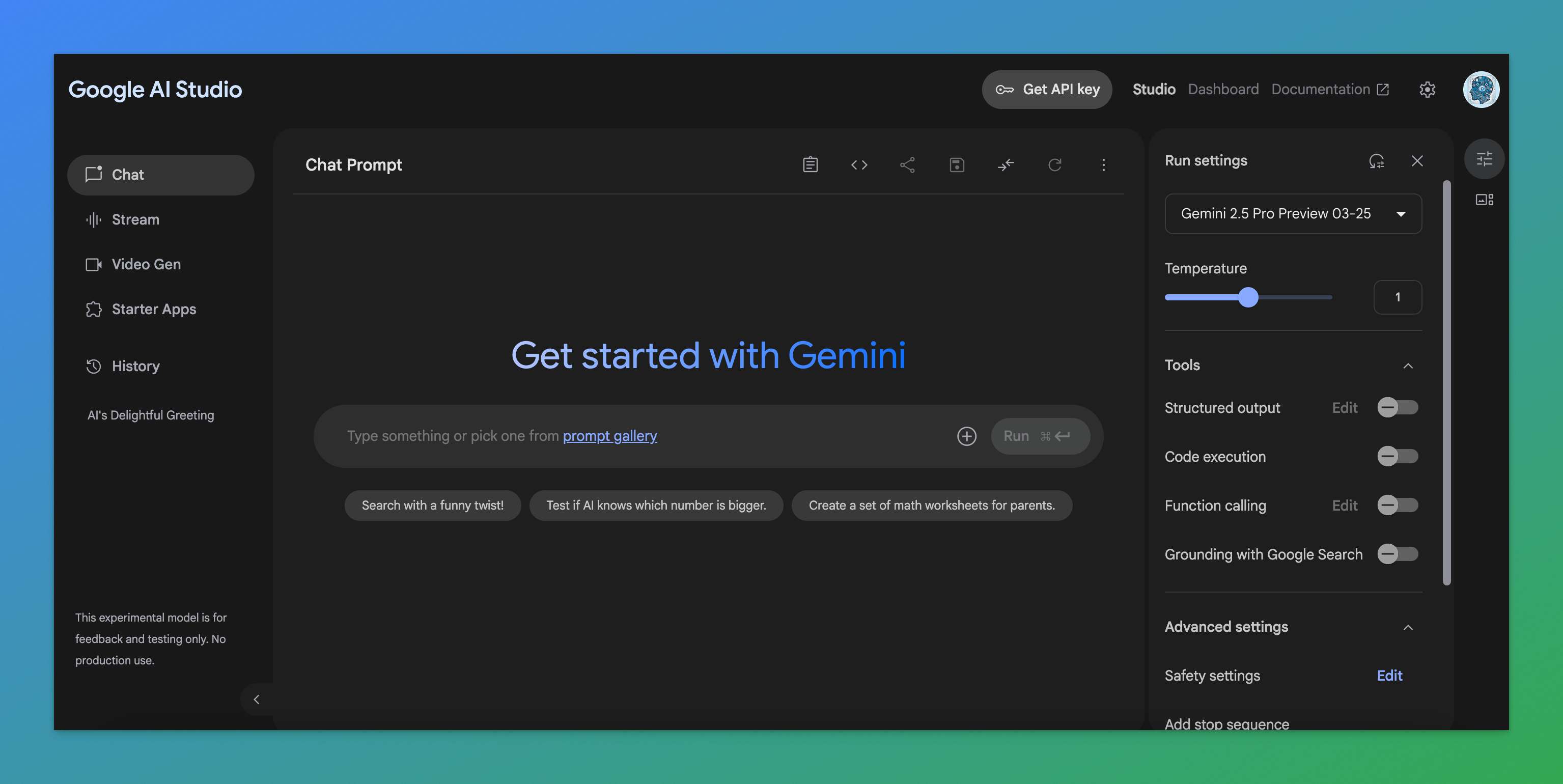Click the share prompt icon
1563x784 pixels.
907,164
